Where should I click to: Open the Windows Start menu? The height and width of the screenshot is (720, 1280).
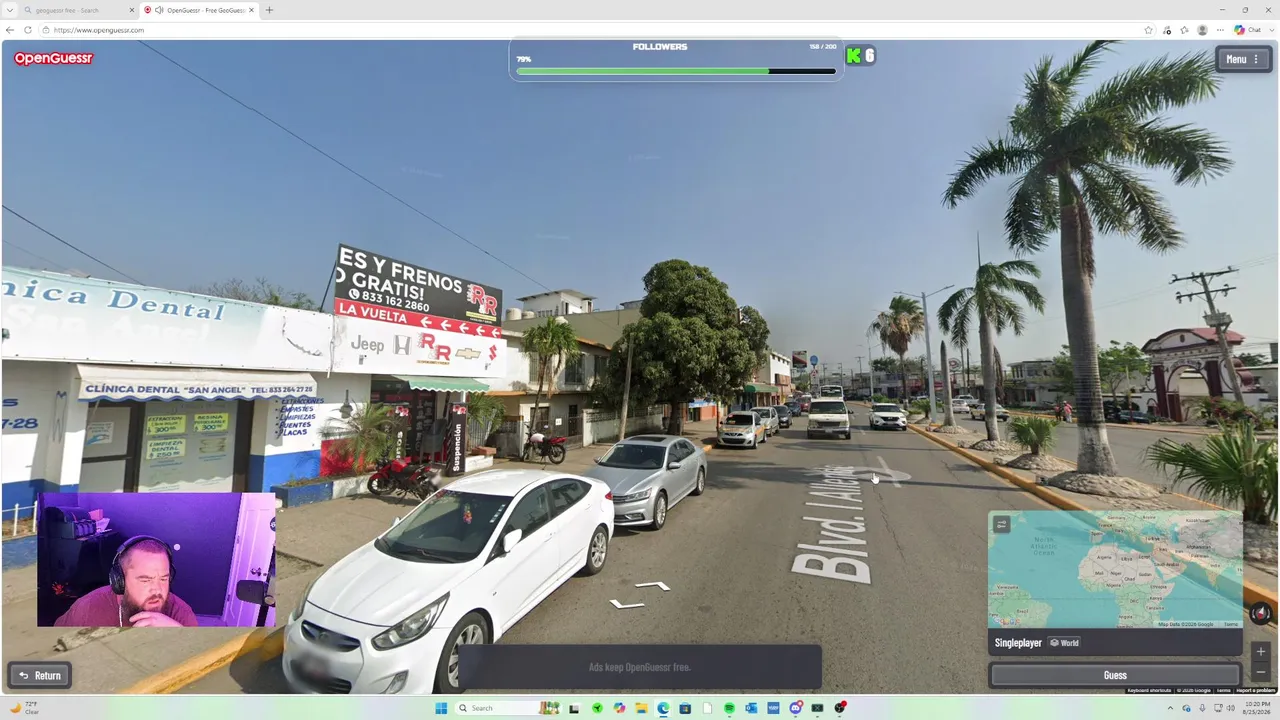click(441, 708)
